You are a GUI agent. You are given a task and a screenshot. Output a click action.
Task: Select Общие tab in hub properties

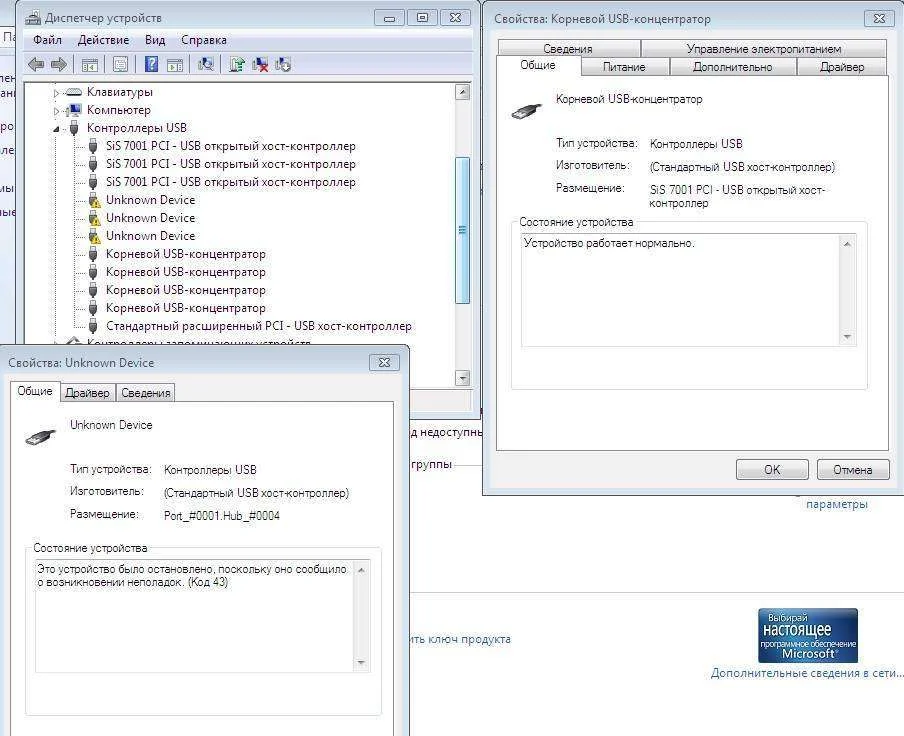pyautogui.click(x=538, y=65)
